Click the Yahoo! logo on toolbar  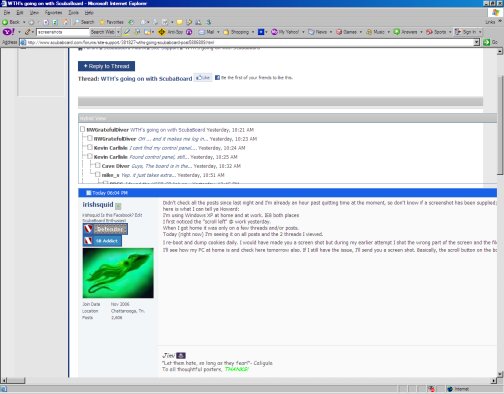(x=9, y=32)
